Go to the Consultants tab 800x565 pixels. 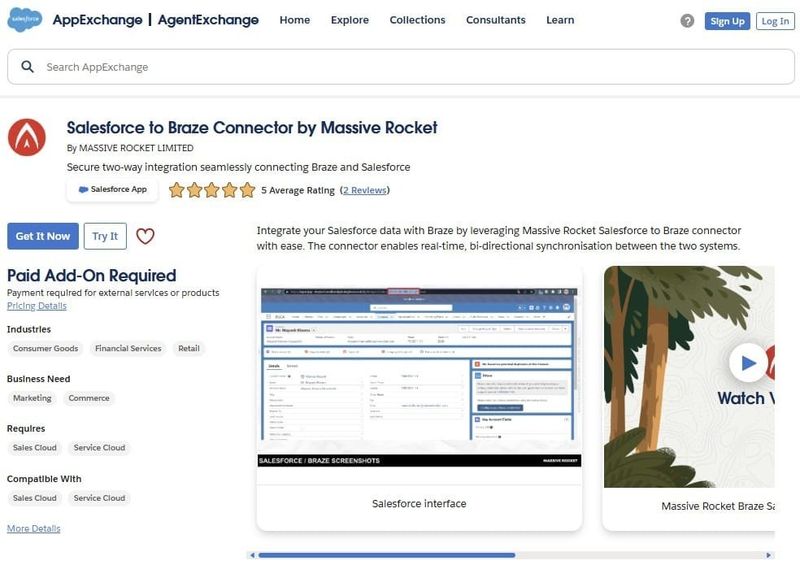pos(495,20)
